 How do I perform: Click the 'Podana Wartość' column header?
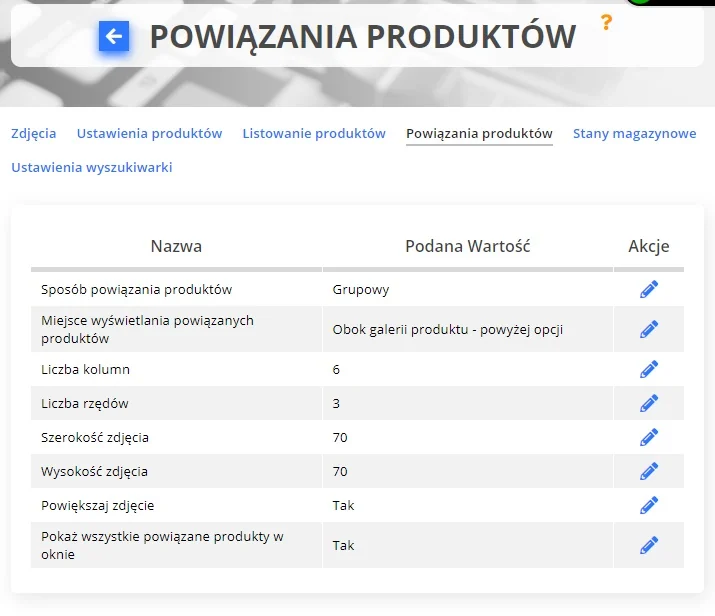tap(468, 246)
